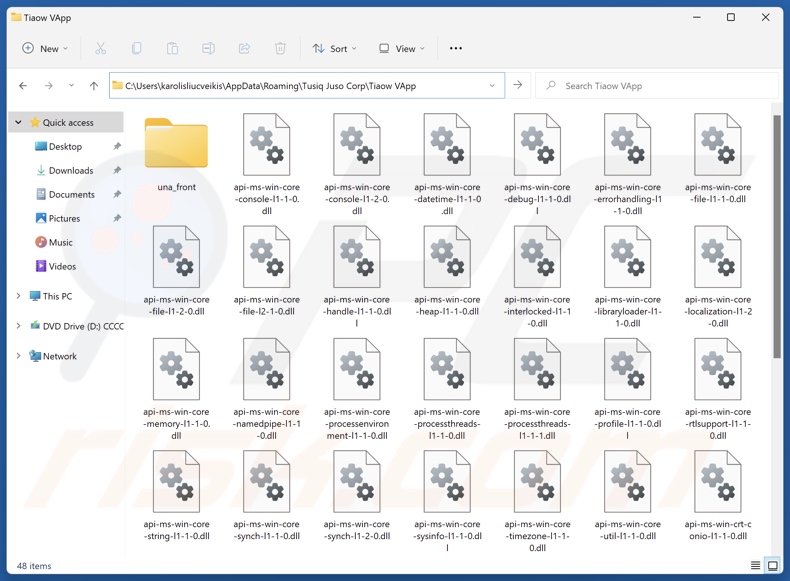Screen dimensions: 790x581
Task: Open the View layout dropdown
Action: click(x=402, y=48)
